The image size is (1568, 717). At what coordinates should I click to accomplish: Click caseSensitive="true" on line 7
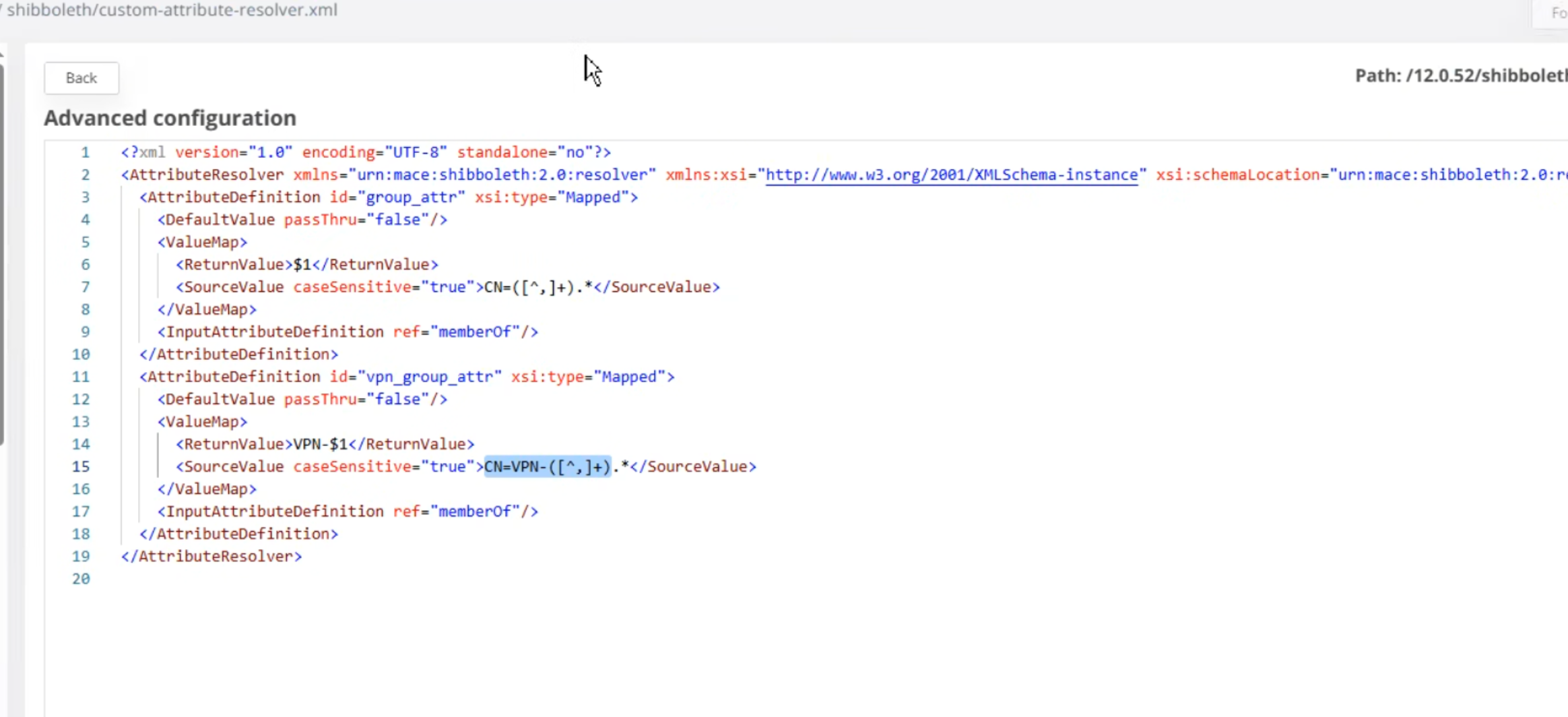tap(384, 287)
